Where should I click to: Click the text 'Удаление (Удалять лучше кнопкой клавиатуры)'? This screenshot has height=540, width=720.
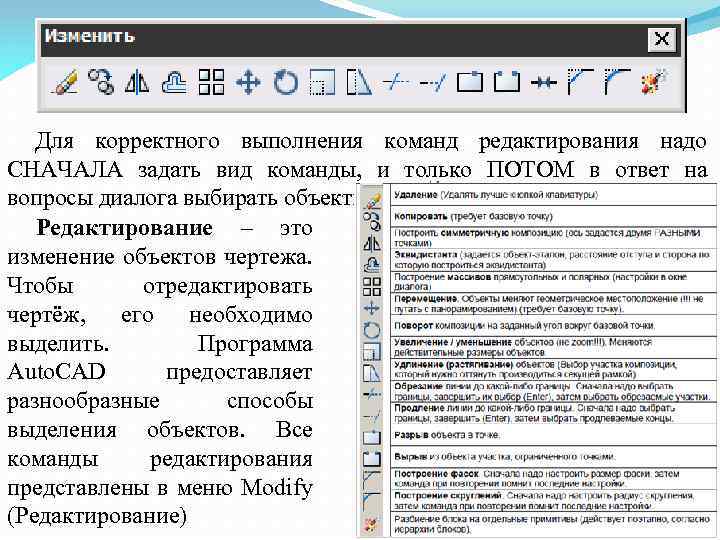[495, 195]
